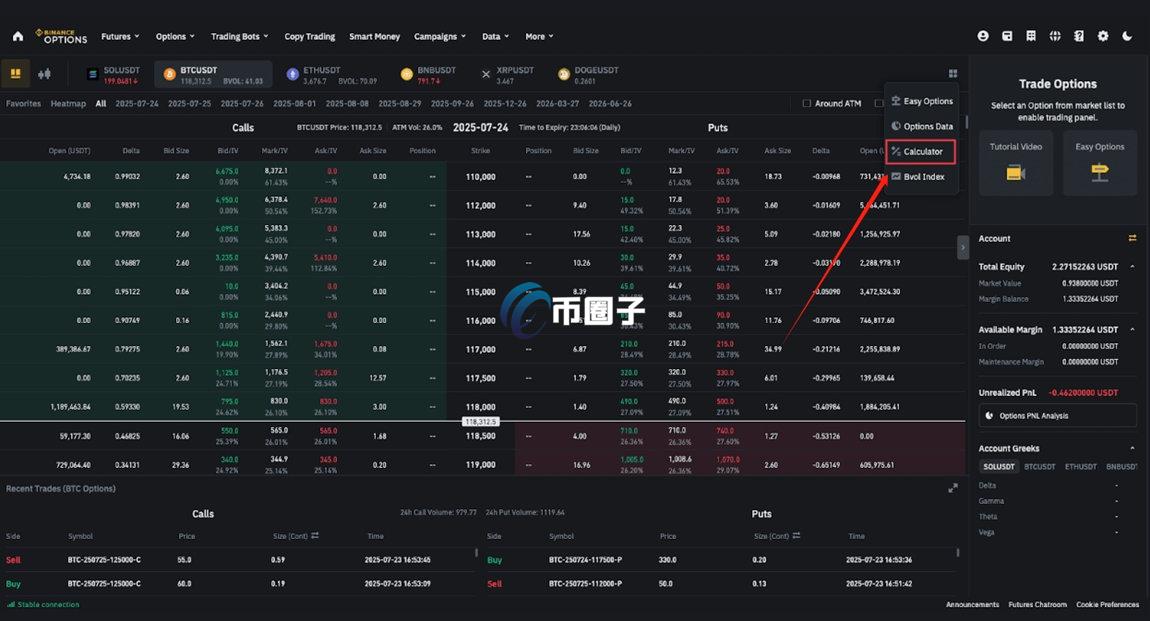Open the settings gear
Viewport: 1150px width, 621px height.
point(1102,35)
